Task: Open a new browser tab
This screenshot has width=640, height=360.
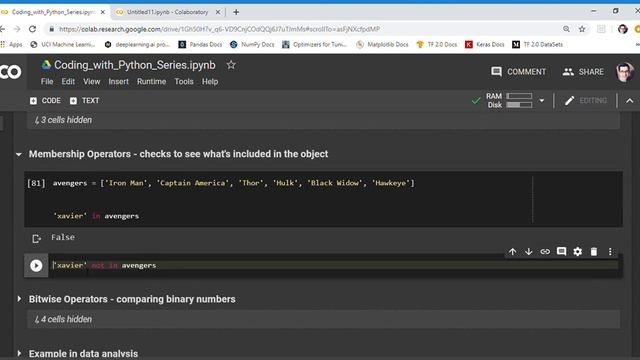Action: click(x=236, y=12)
